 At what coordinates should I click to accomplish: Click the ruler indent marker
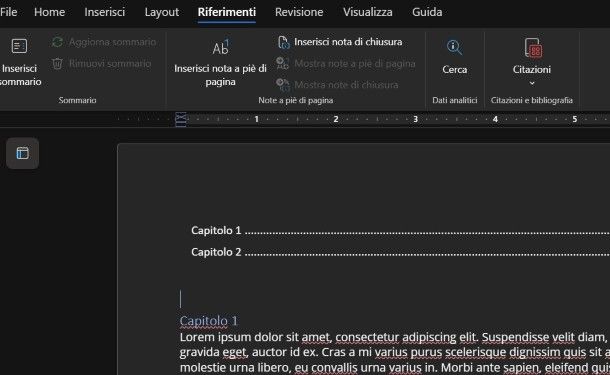pyautogui.click(x=181, y=119)
